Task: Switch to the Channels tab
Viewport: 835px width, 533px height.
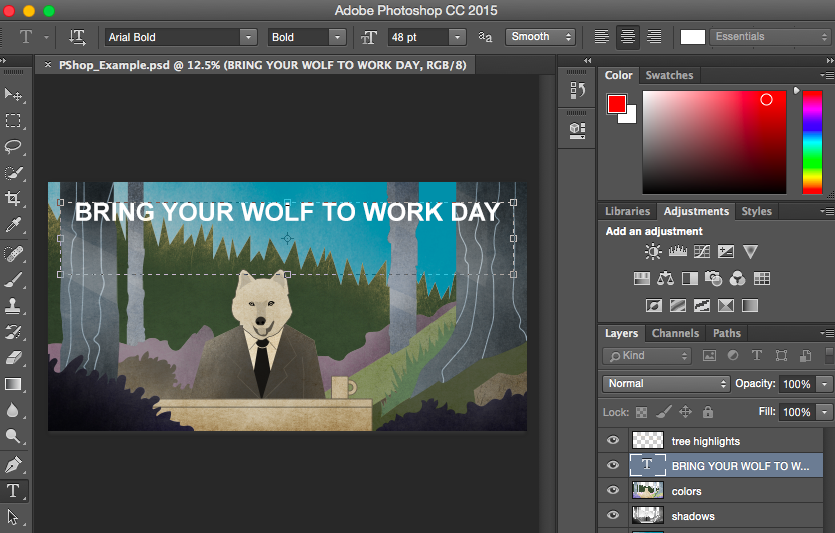Action: pyautogui.click(x=675, y=333)
